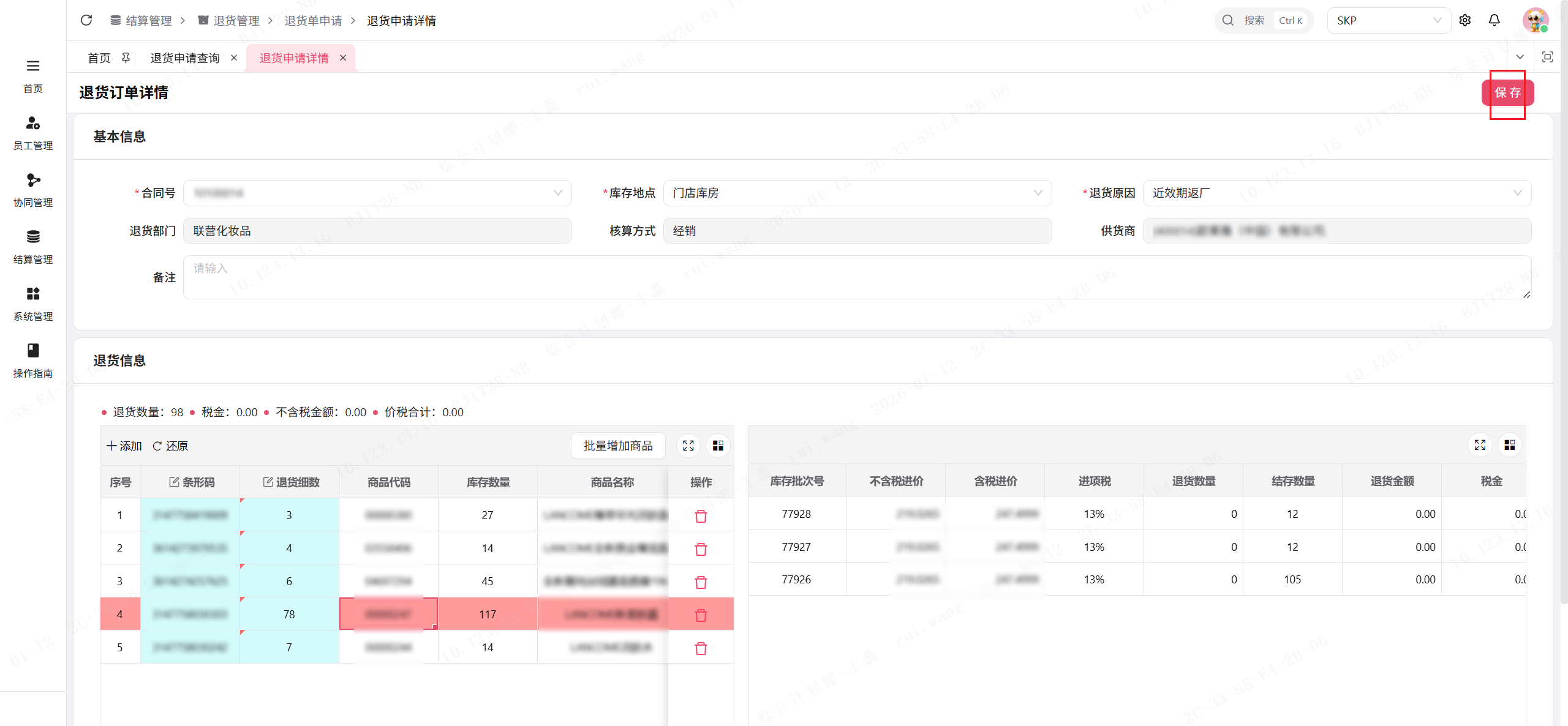
Task: Open column settings for right batch table
Action: [x=1509, y=445]
